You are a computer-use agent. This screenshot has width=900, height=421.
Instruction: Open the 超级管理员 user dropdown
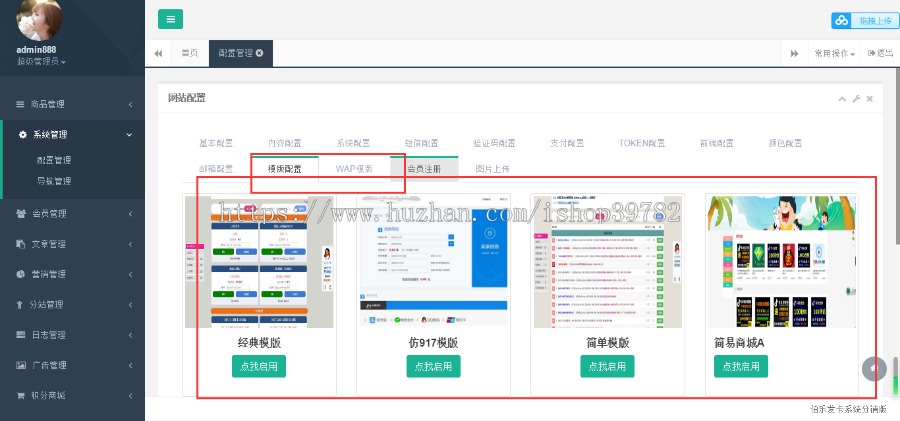[41, 61]
